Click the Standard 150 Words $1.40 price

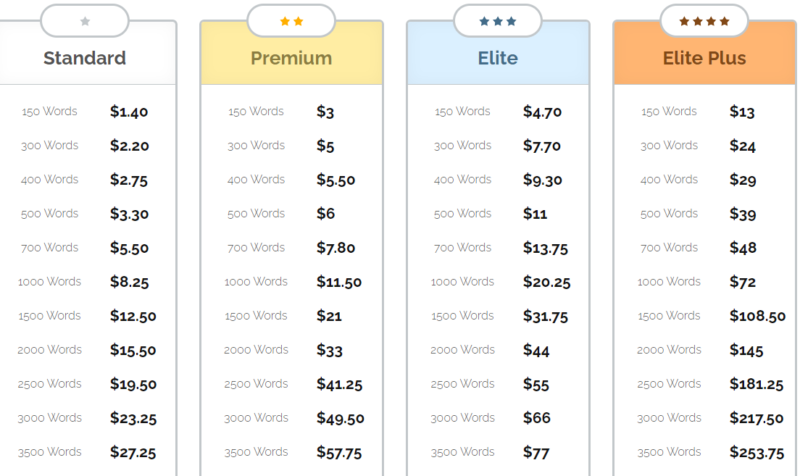click(x=129, y=112)
